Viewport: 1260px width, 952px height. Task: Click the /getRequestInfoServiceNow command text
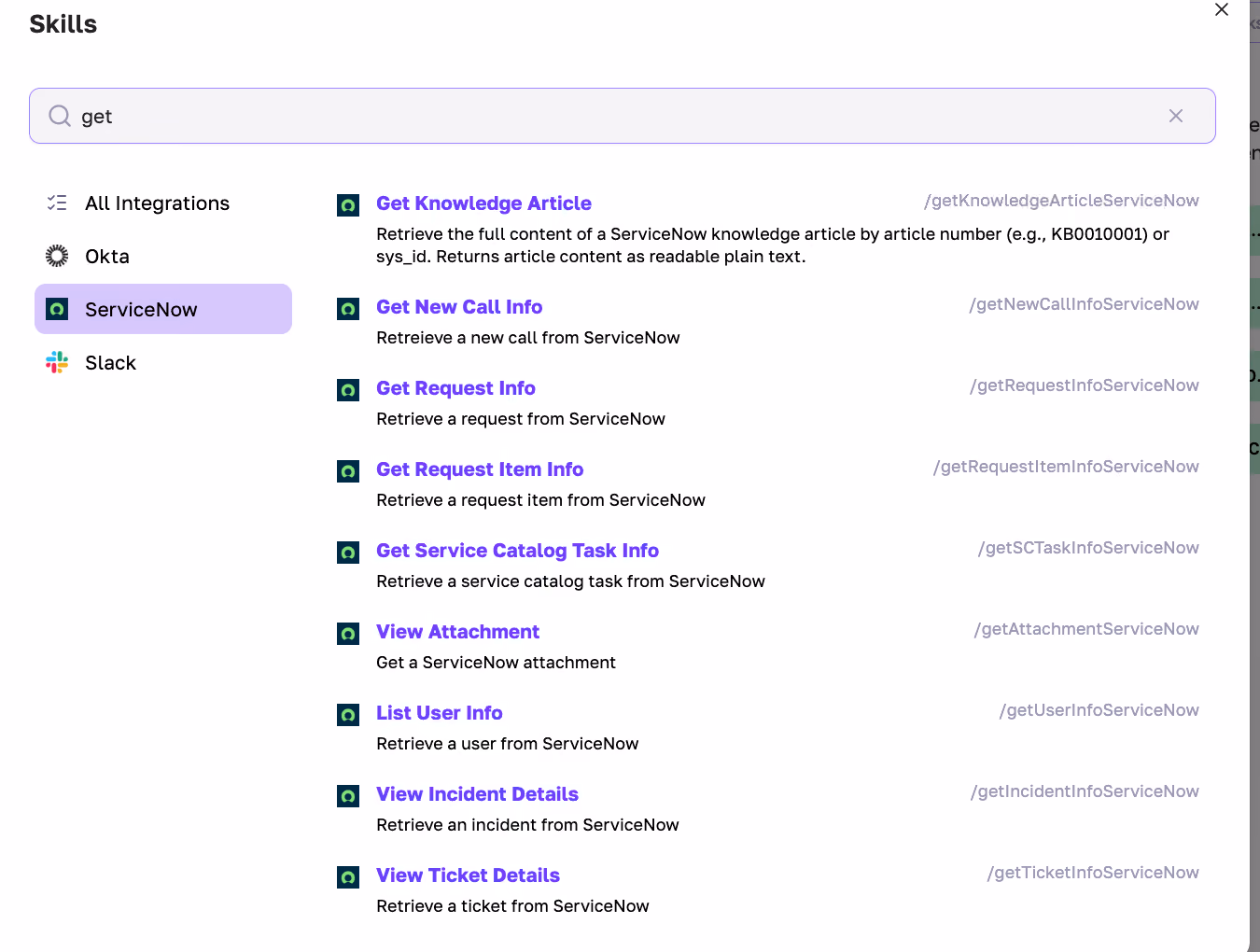click(1085, 385)
